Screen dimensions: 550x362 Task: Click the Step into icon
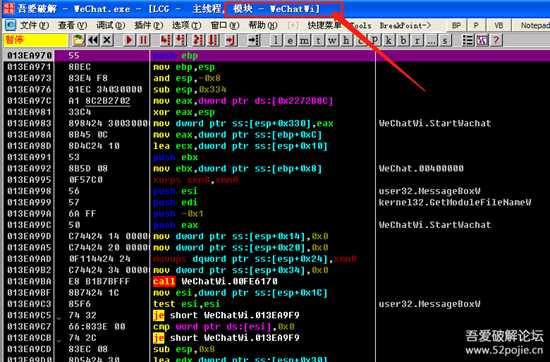tap(166, 40)
